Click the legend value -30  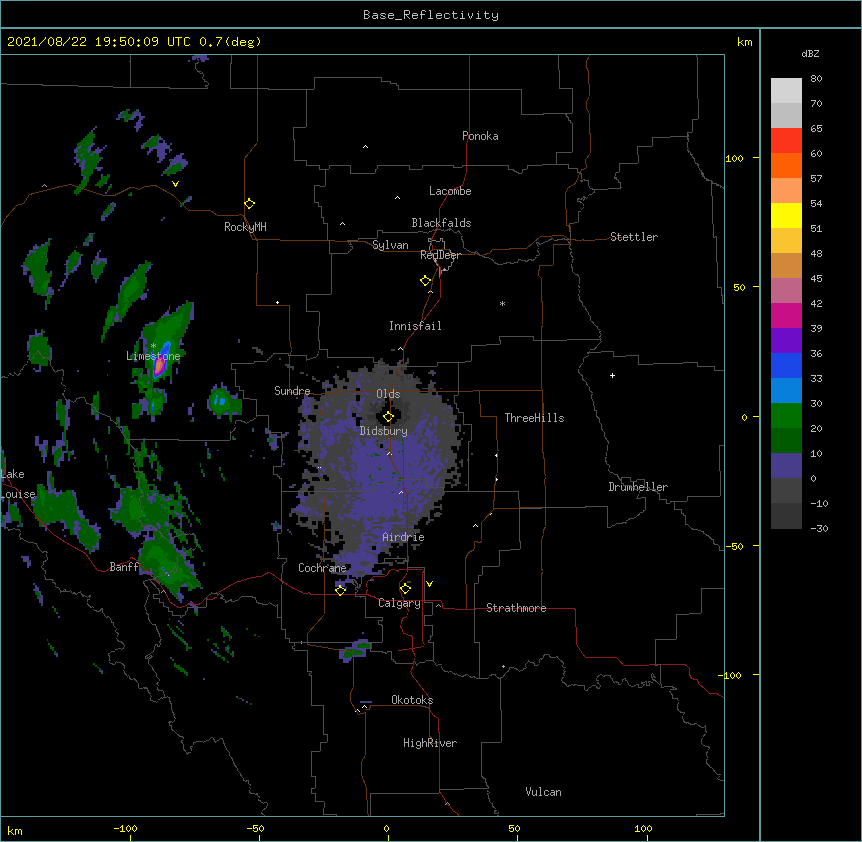coord(819,529)
